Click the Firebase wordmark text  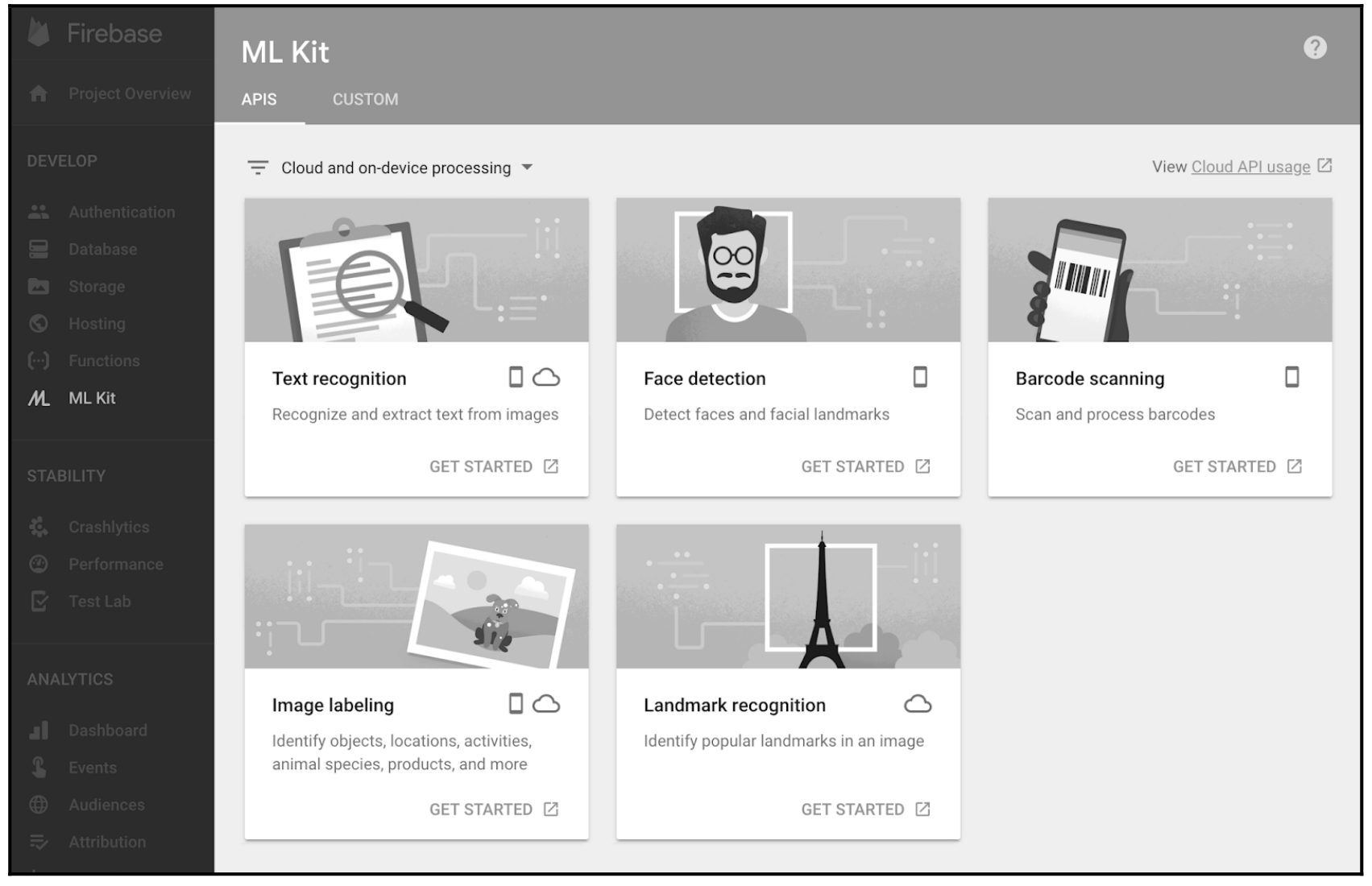tap(114, 33)
